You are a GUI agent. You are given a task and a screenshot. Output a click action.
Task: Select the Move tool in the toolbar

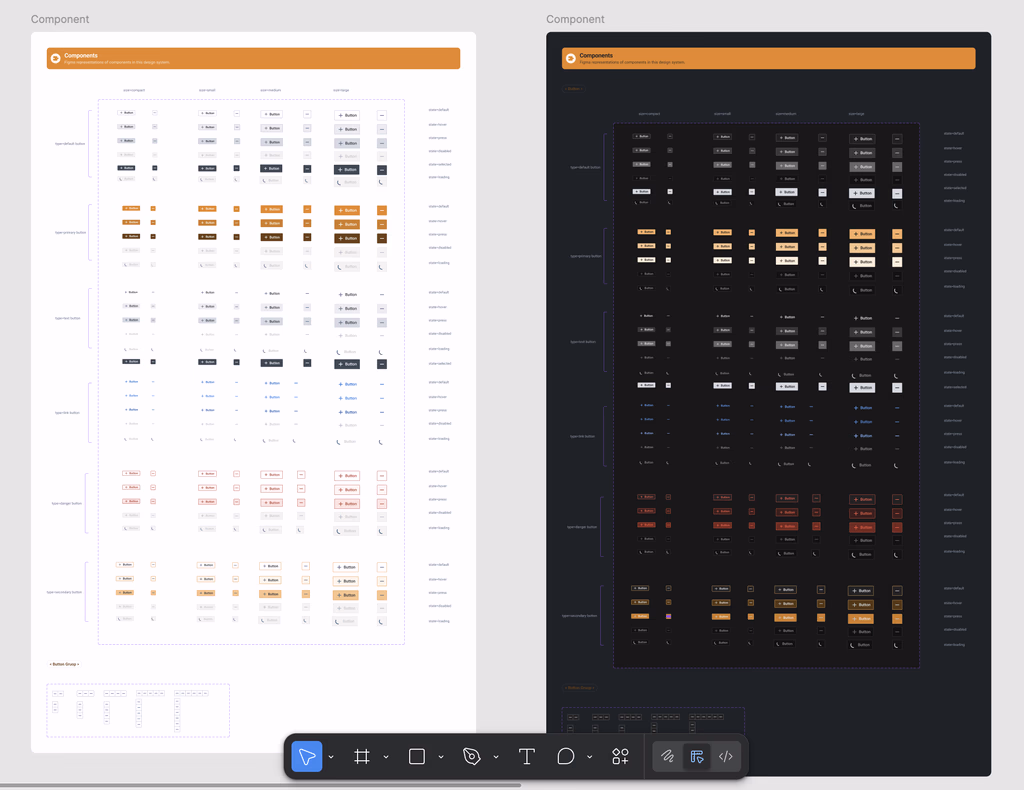pos(306,756)
